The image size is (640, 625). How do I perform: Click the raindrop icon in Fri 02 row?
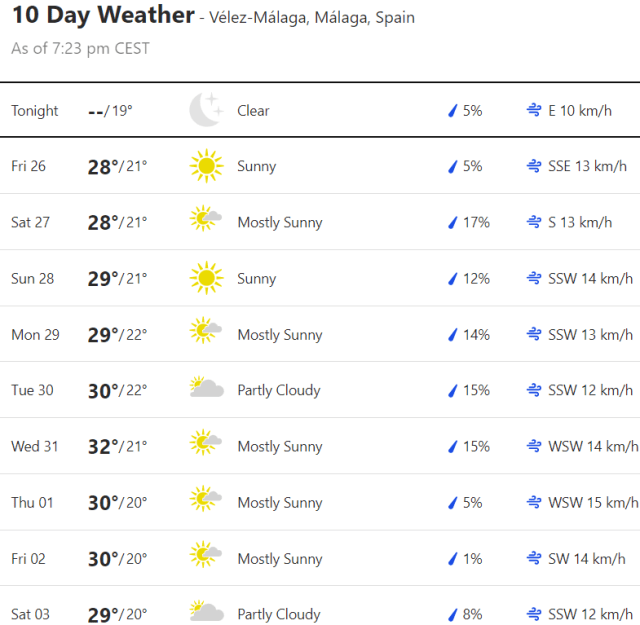(x=452, y=559)
